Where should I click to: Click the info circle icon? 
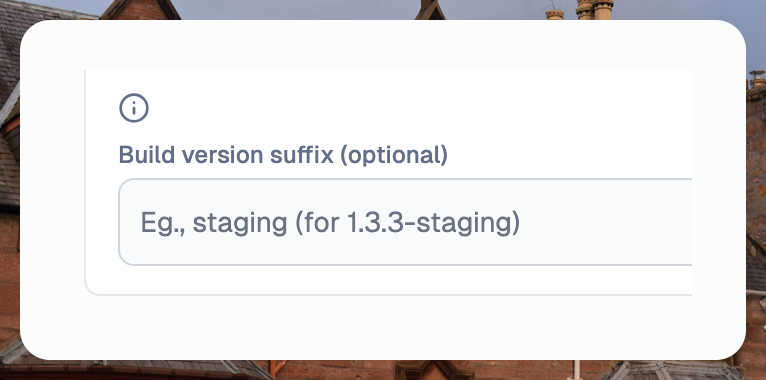point(134,108)
